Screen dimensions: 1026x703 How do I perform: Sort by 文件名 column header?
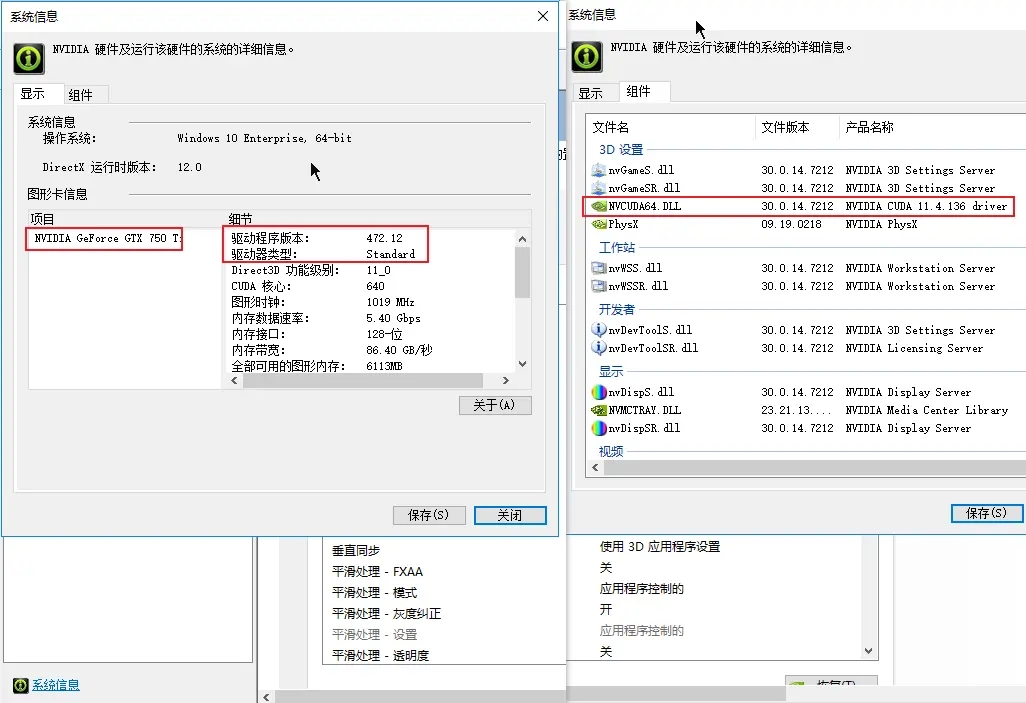point(671,127)
